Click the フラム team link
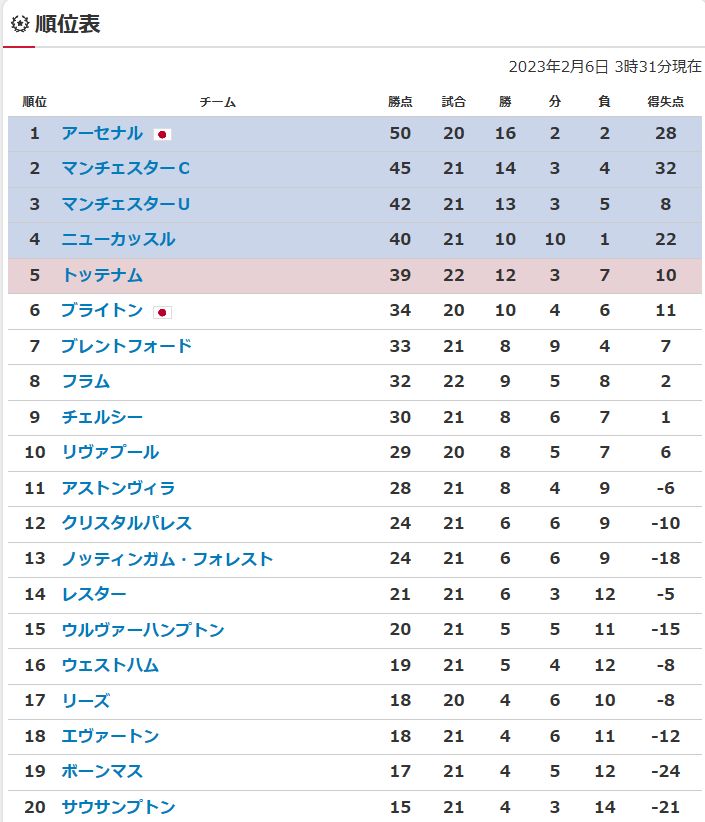 coord(86,381)
